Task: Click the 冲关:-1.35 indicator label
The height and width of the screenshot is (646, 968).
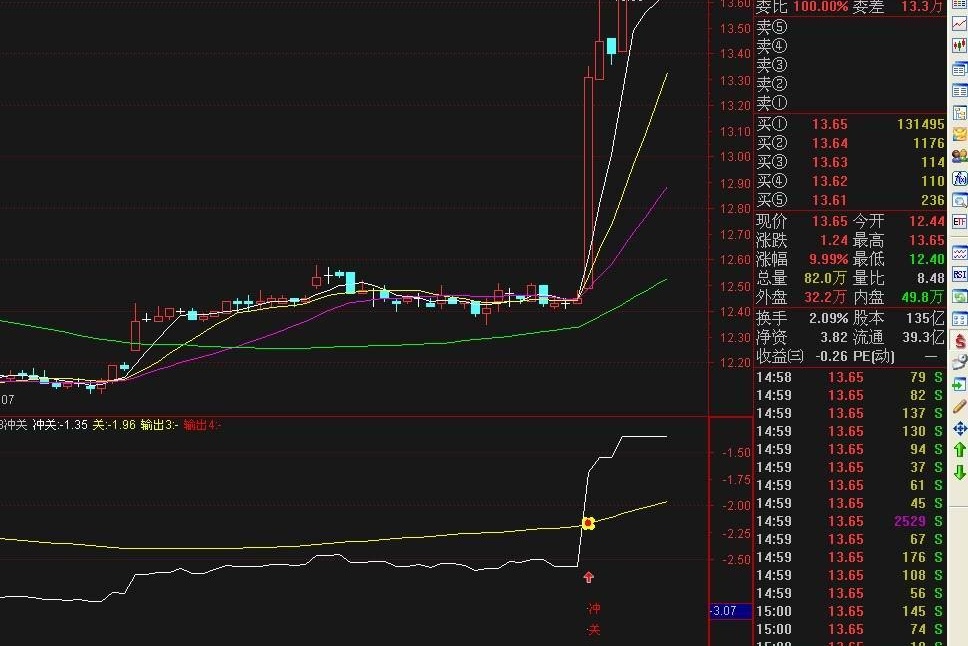Action: pos(60,425)
